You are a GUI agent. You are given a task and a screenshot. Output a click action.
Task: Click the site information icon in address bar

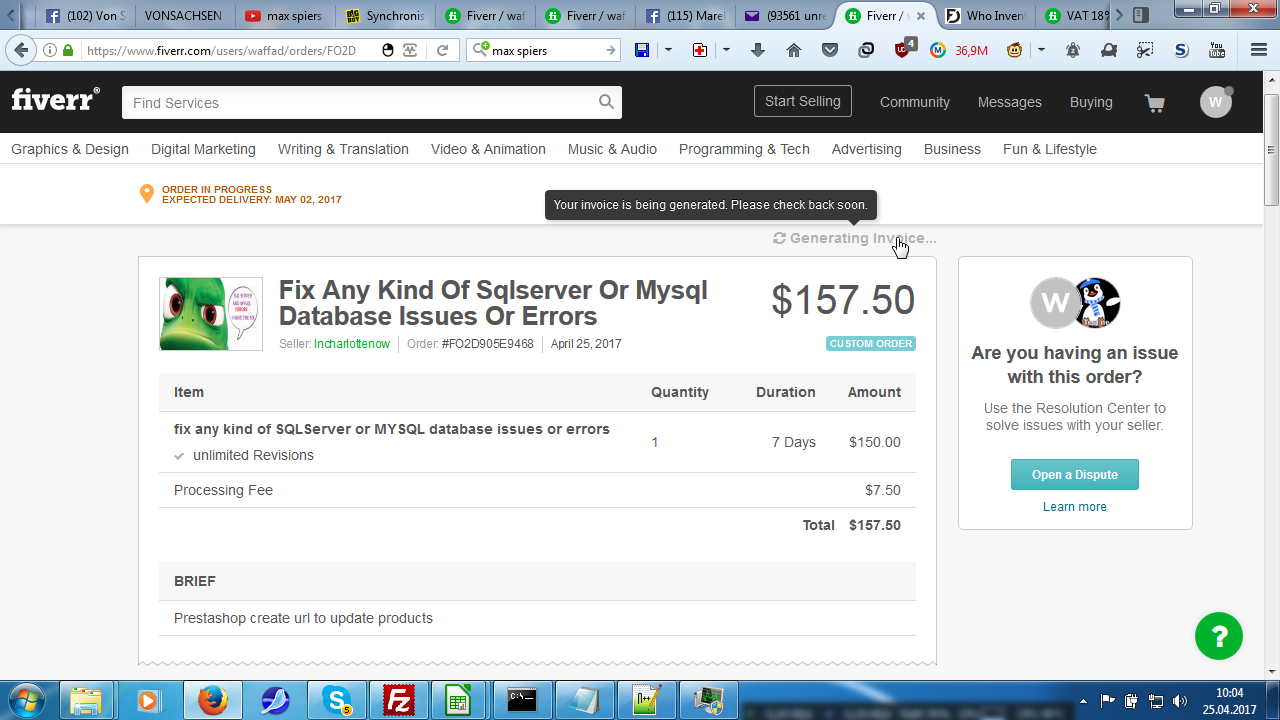click(x=50, y=50)
